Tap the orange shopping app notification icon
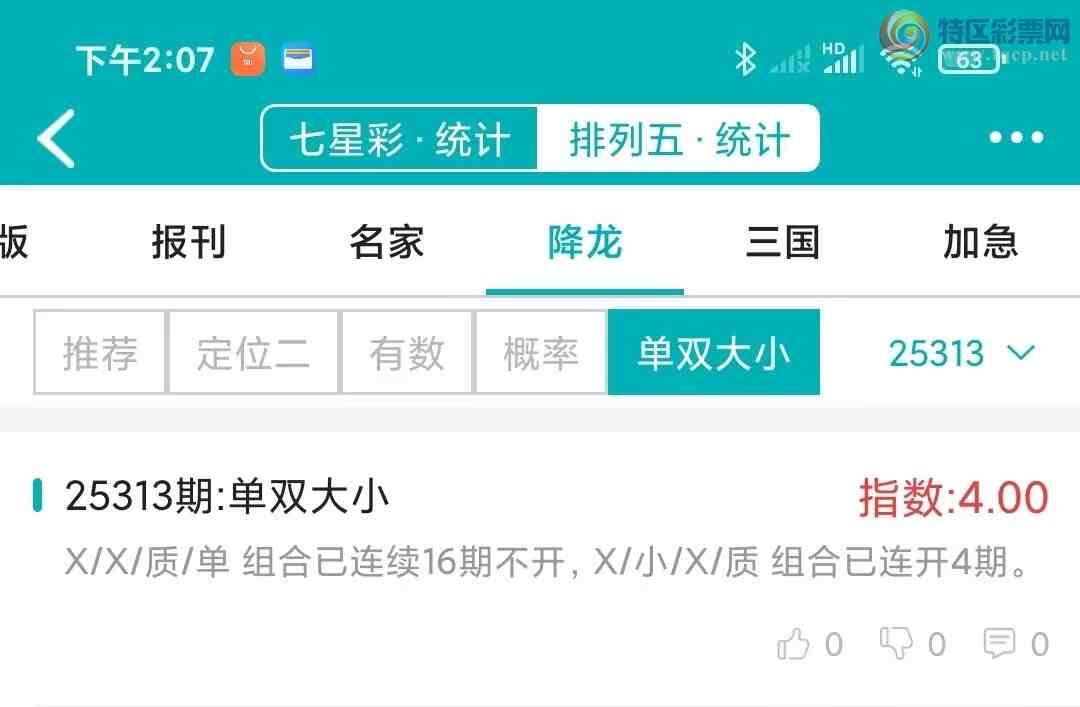The width and height of the screenshot is (1080, 707). pos(248,59)
